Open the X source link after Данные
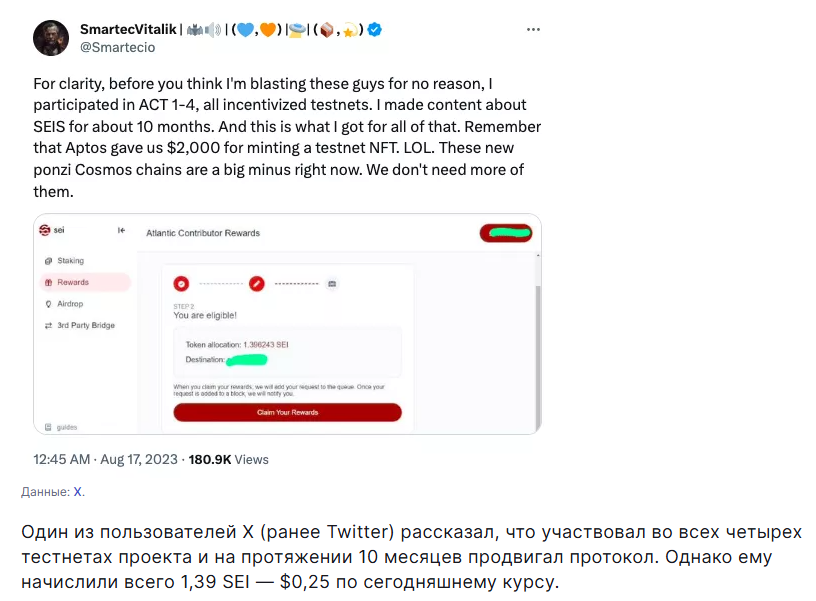Viewport: 816px width, 601px height. [79, 492]
